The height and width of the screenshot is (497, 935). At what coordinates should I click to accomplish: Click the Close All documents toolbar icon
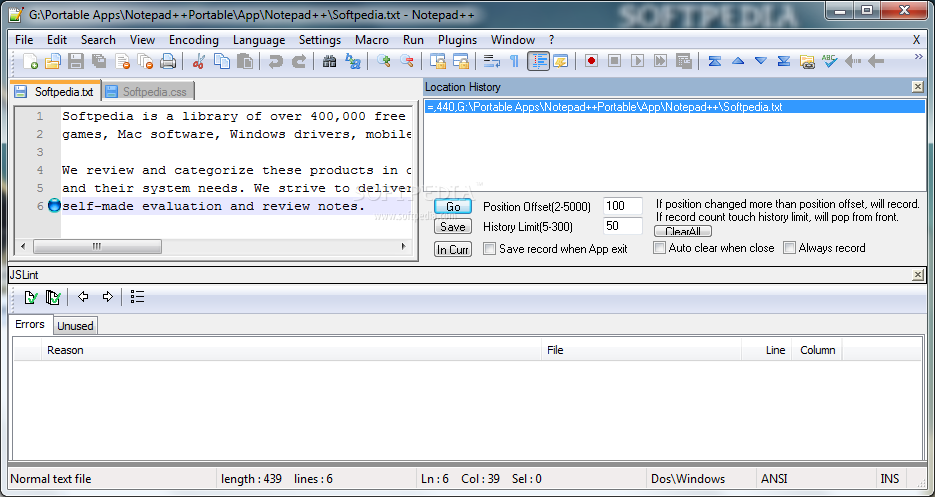pos(145,61)
